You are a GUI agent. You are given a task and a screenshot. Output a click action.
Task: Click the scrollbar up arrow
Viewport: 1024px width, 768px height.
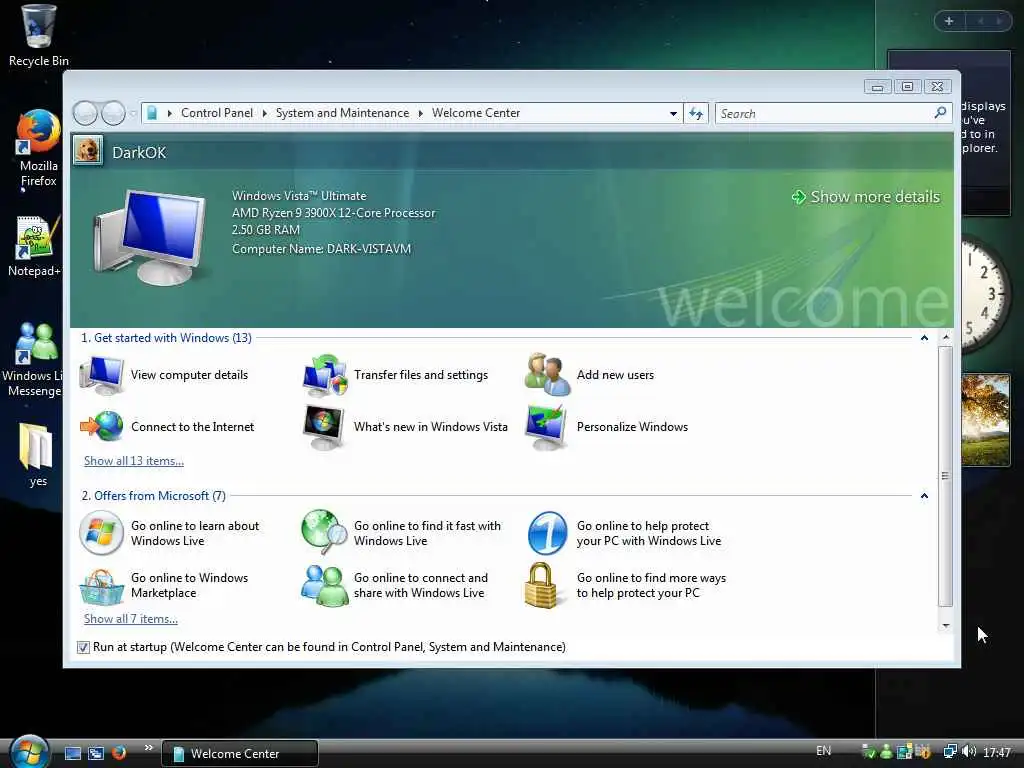945,338
